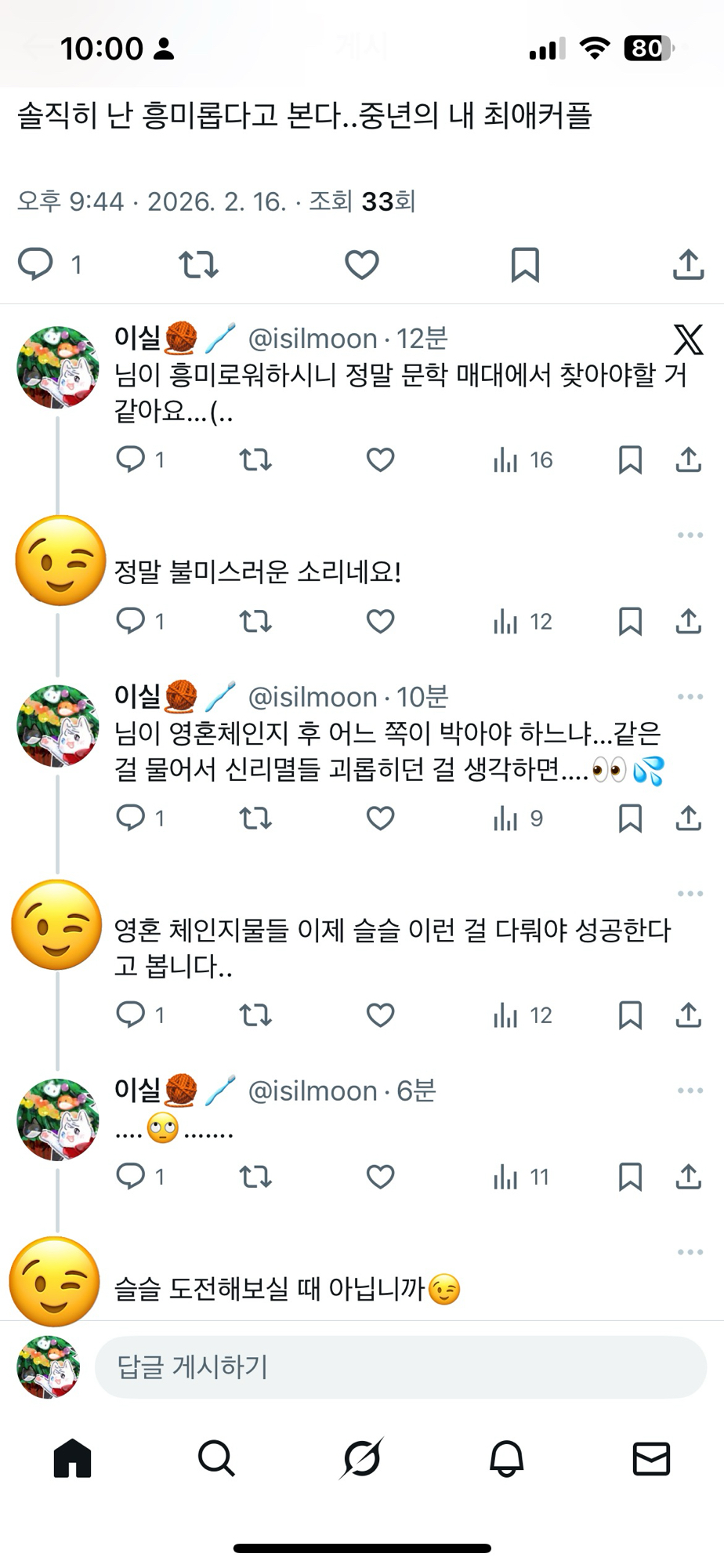
Task: Open isilmoon's profile picture in first reply
Action: pos(58,368)
